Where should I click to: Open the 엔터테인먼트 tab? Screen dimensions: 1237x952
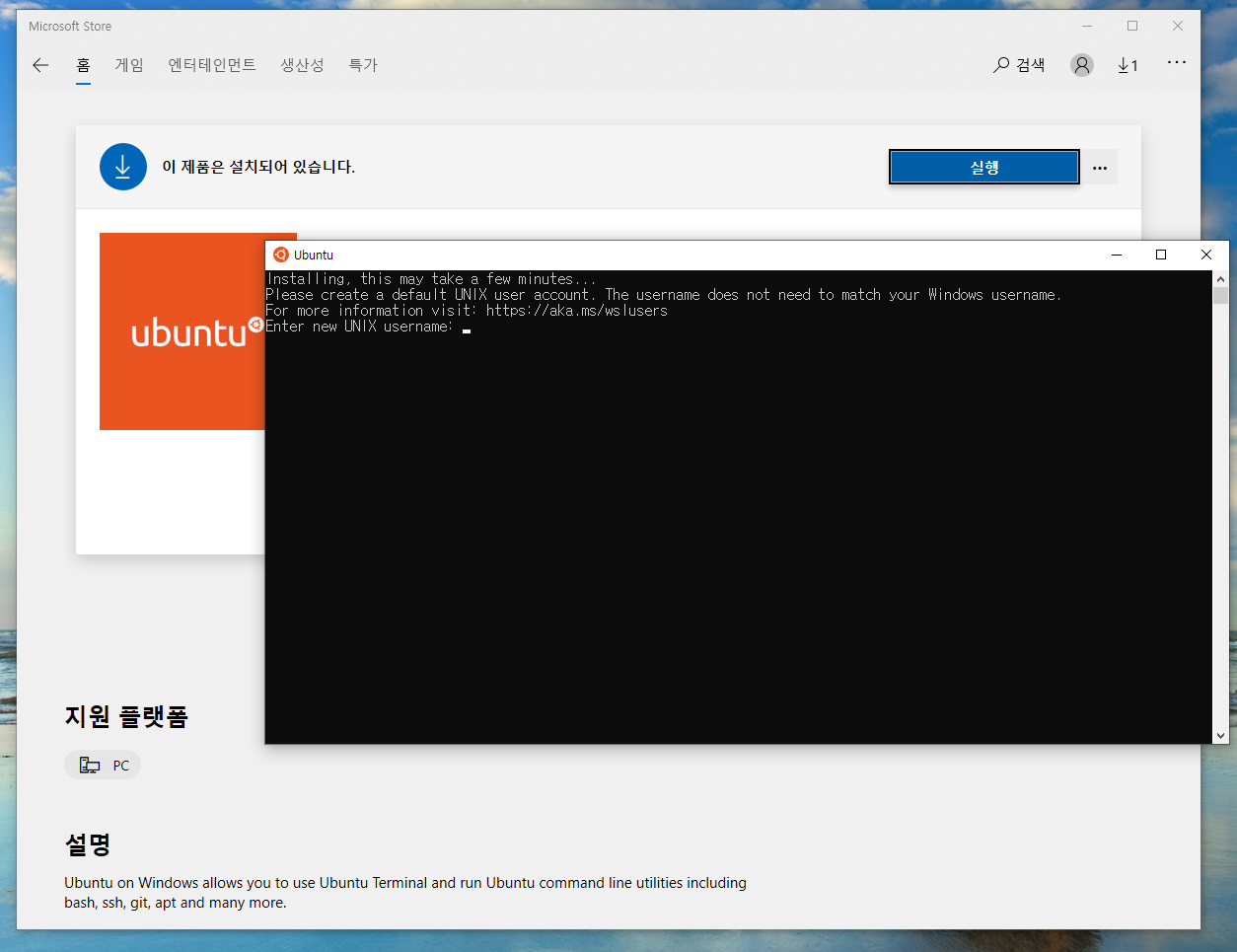click(x=212, y=65)
